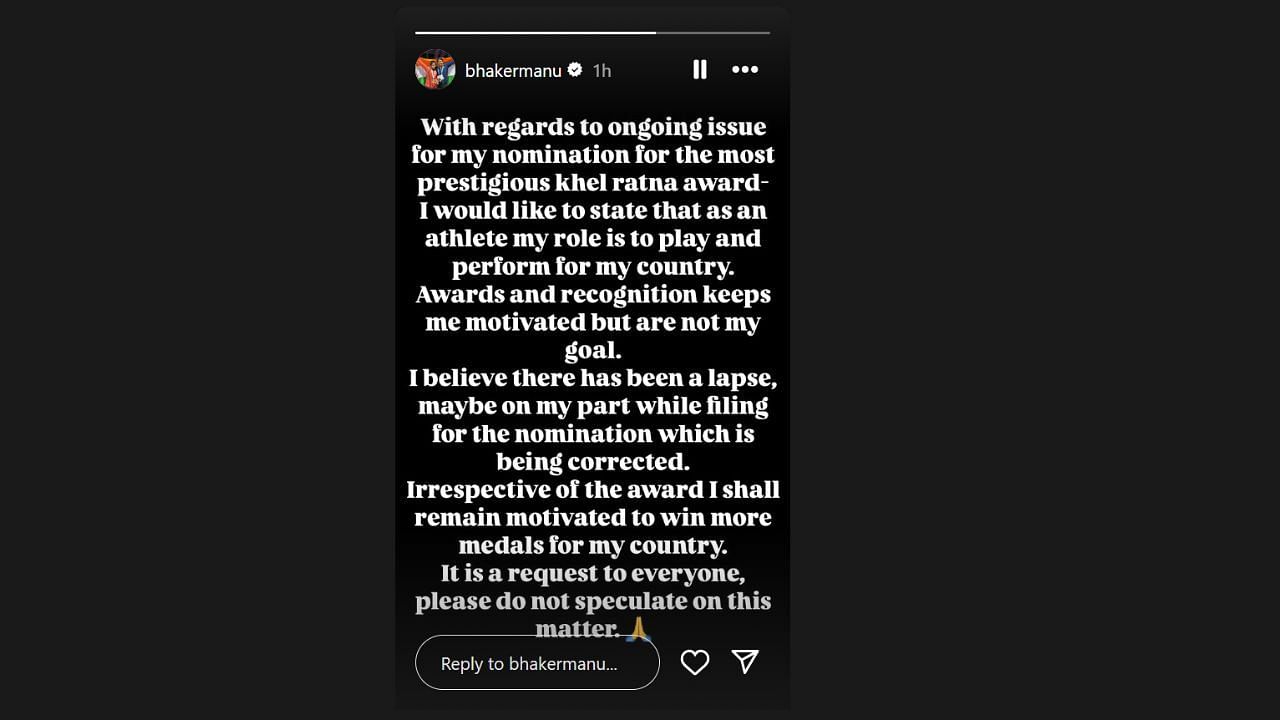Click the 'I believe there has been a lapse' line
Screen dimensions: 1280x720
click(592, 379)
